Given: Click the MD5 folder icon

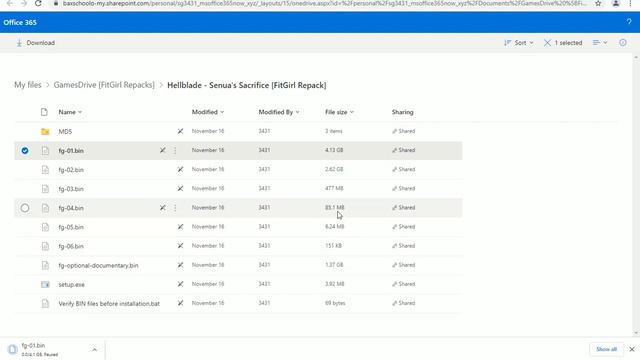Looking at the screenshot, I should pos(45,131).
